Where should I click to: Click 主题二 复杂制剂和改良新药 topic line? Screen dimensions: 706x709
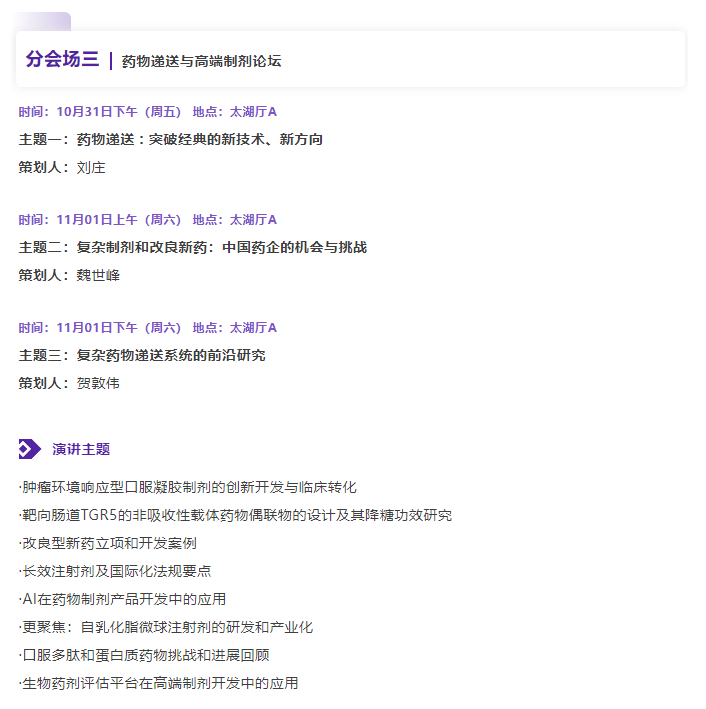pyautogui.click(x=192, y=247)
